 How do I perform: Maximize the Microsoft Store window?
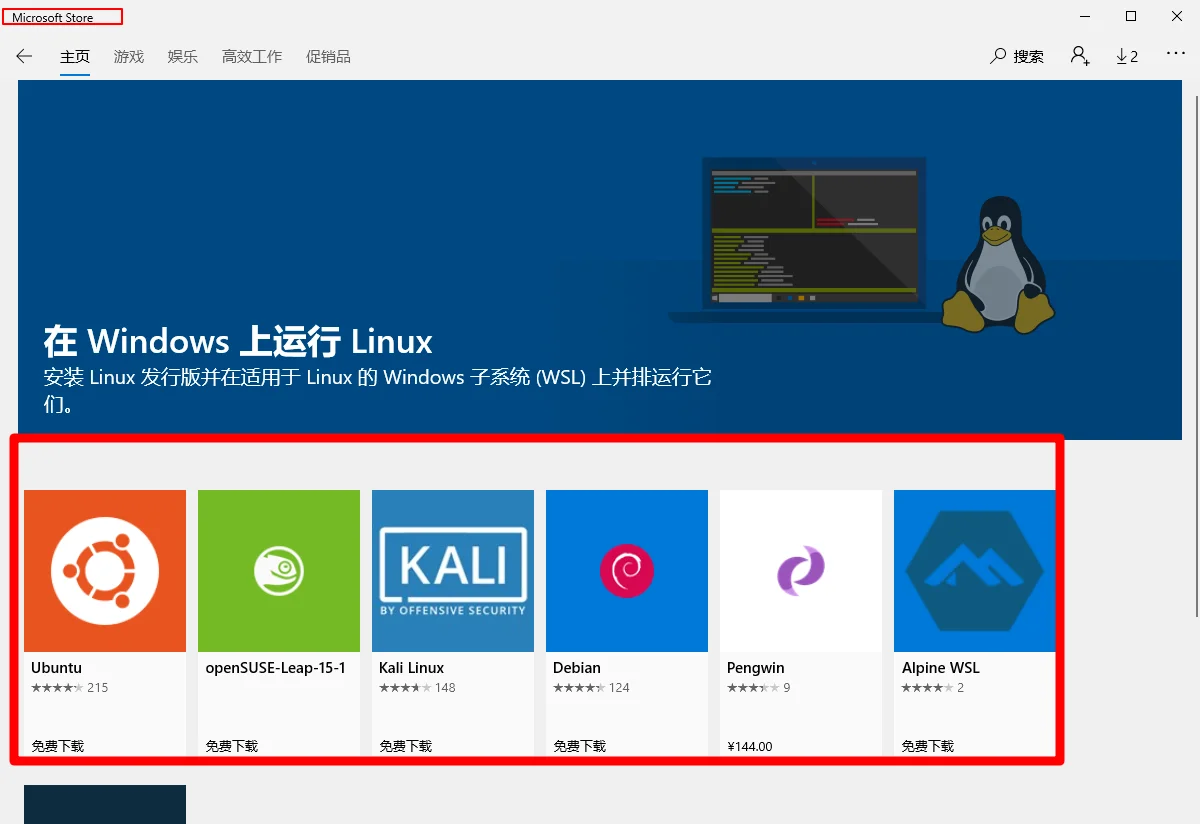point(1131,17)
